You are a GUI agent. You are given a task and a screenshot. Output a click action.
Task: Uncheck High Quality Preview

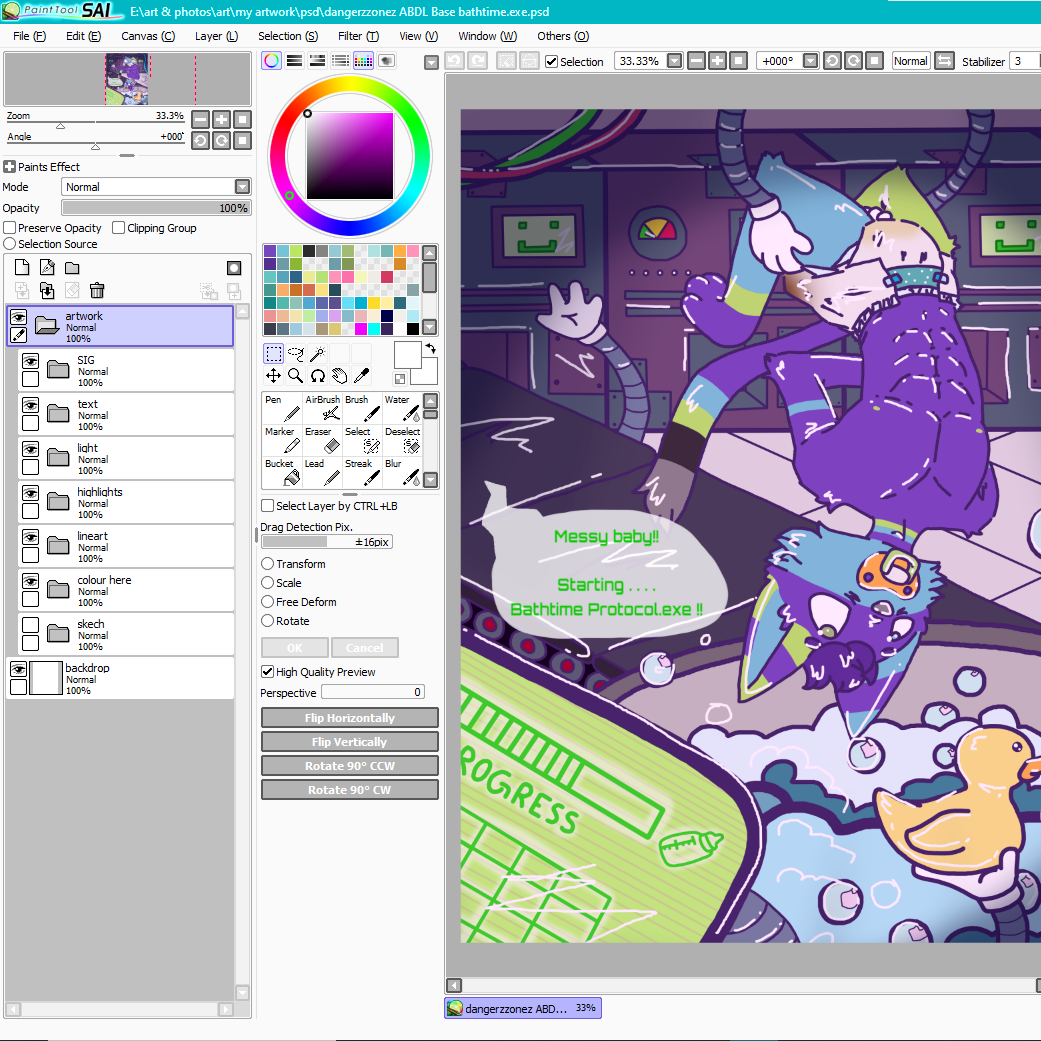coord(268,672)
